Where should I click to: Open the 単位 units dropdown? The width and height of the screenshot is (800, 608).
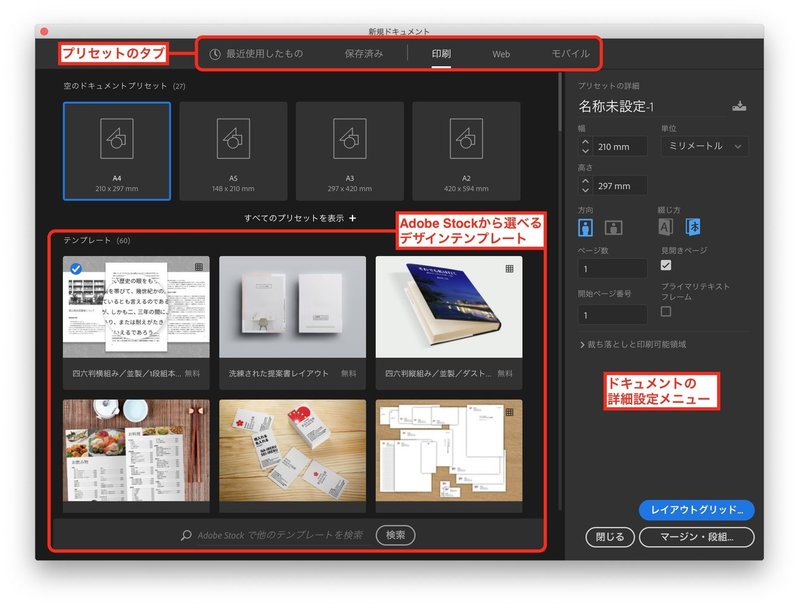pyautogui.click(x=705, y=145)
